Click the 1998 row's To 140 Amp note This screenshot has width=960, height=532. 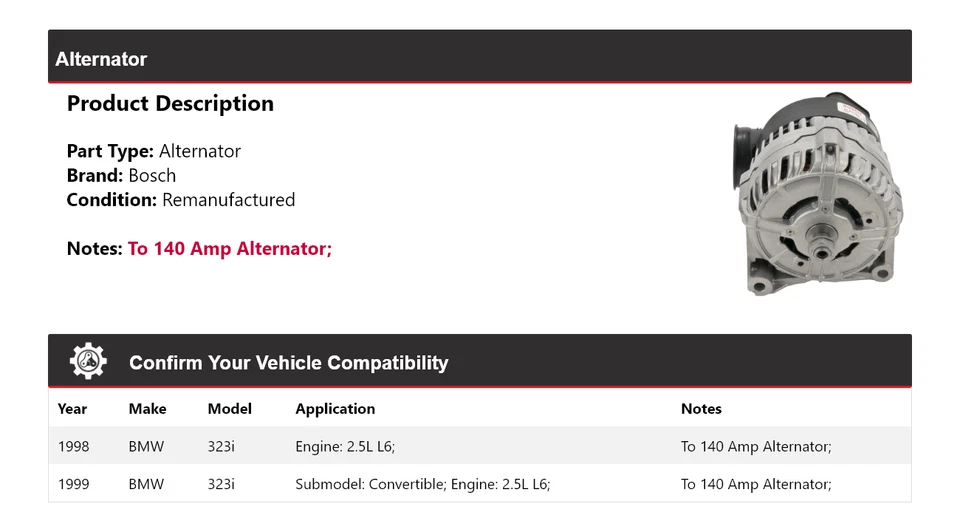(x=756, y=446)
